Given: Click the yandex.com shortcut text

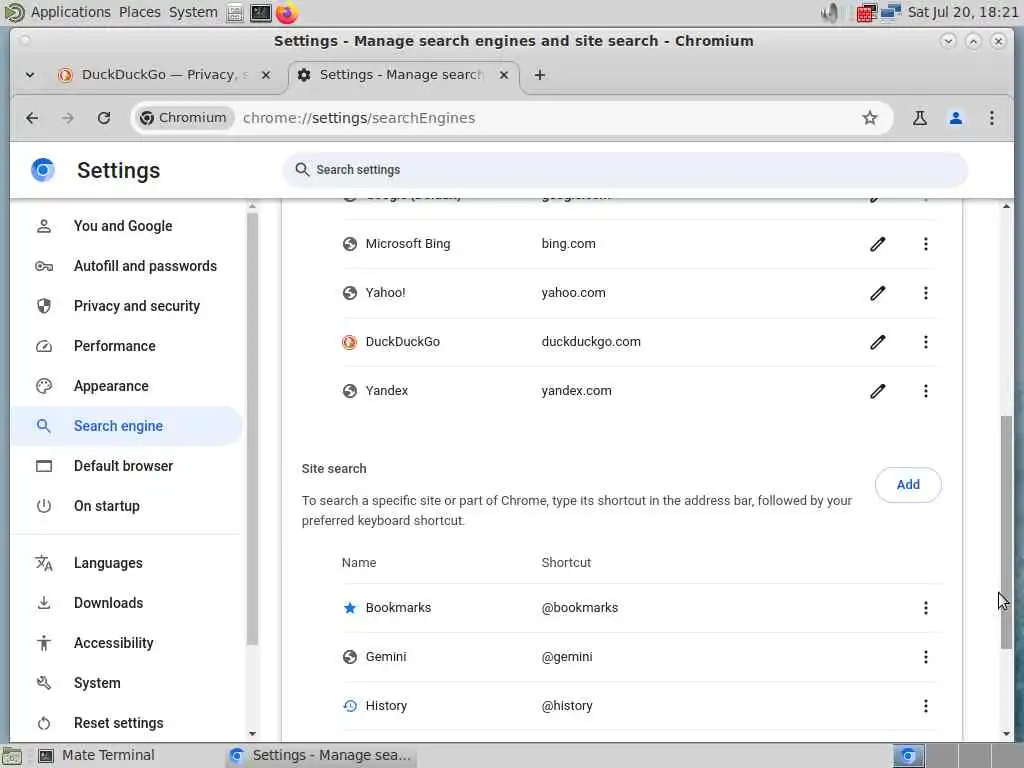Looking at the screenshot, I should [576, 391].
